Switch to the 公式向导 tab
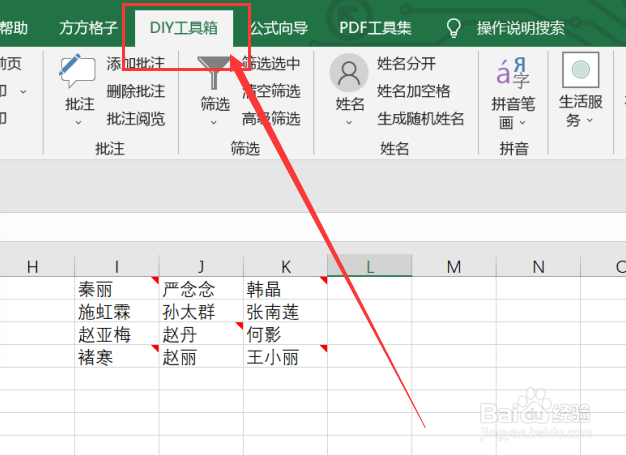This screenshot has width=626, height=455. pos(279,28)
